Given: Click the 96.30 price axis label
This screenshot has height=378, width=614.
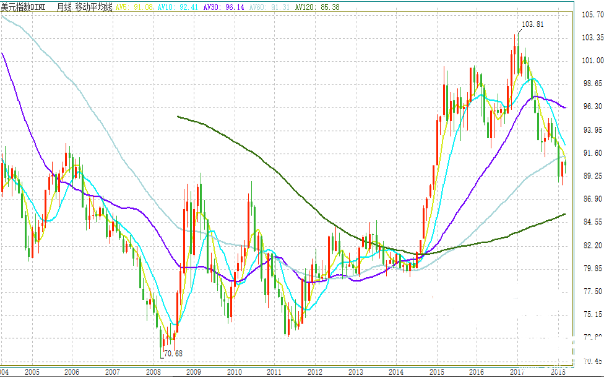Looking at the screenshot, I should tap(593, 107).
